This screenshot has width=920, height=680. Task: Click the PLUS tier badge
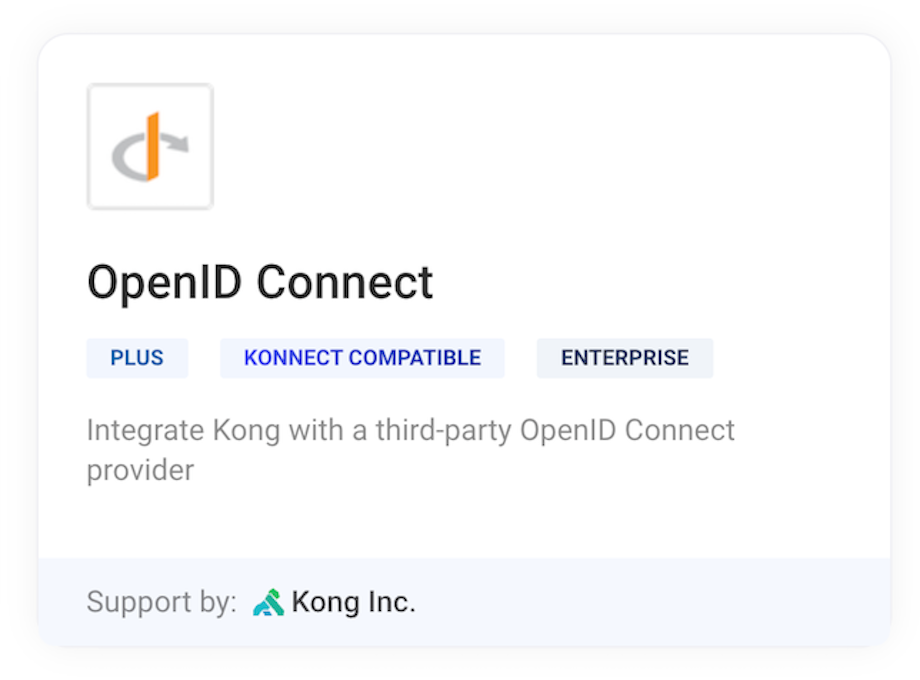(x=137, y=357)
